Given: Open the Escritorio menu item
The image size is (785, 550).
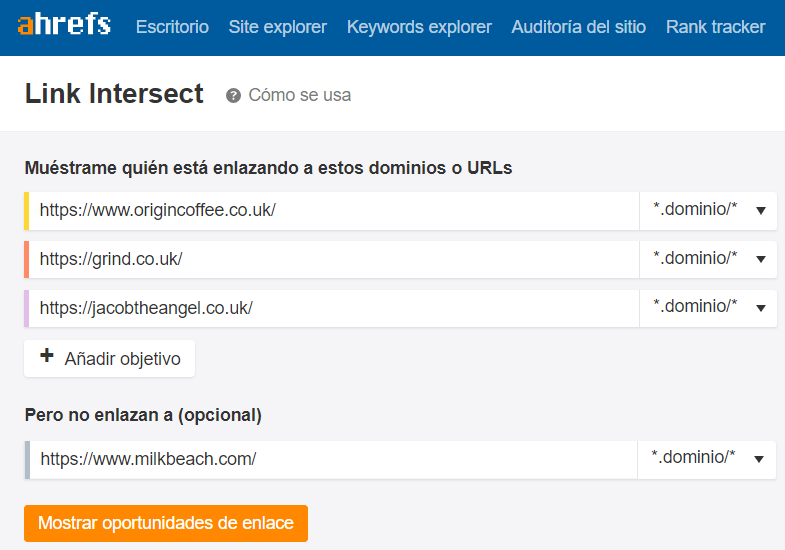Looking at the screenshot, I should tap(172, 27).
